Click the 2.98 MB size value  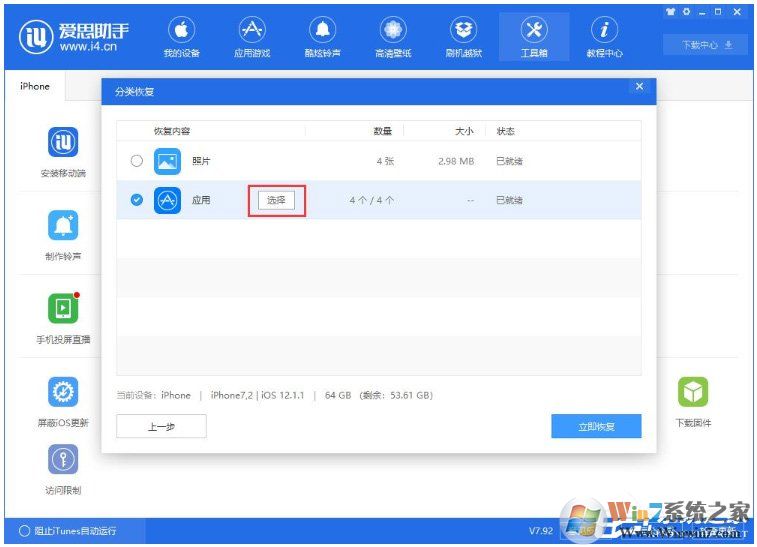pos(456,161)
